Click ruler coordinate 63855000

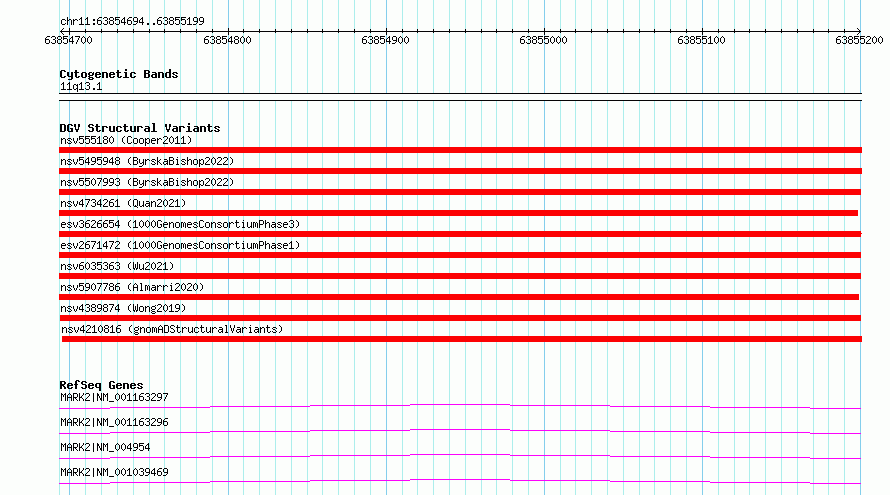(543, 40)
